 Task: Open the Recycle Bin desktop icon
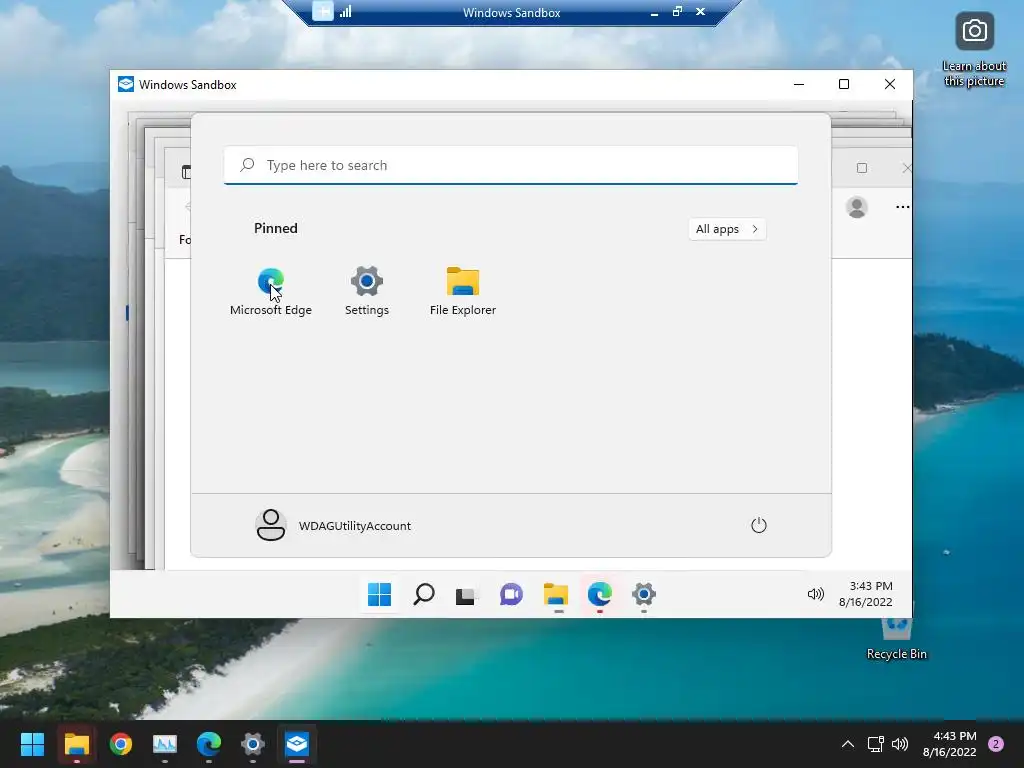tap(897, 637)
